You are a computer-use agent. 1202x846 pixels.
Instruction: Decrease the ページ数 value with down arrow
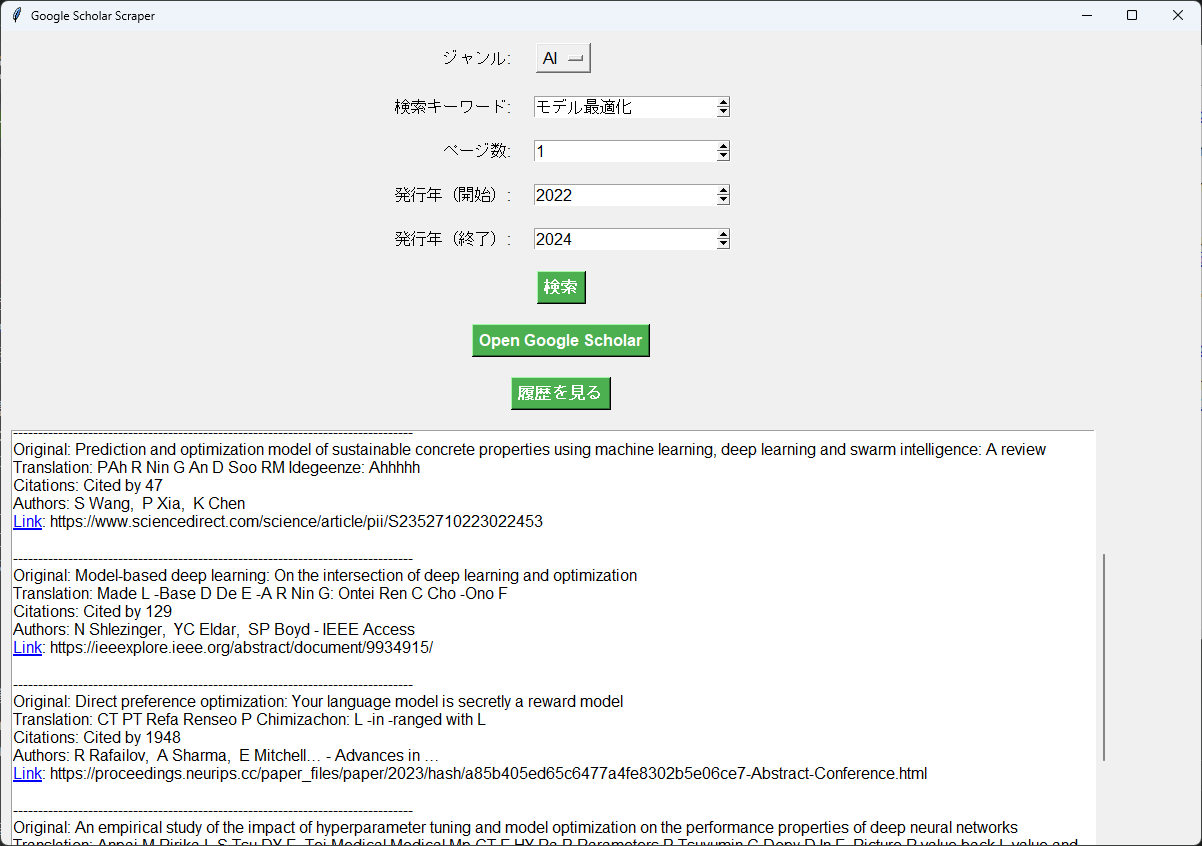(723, 156)
